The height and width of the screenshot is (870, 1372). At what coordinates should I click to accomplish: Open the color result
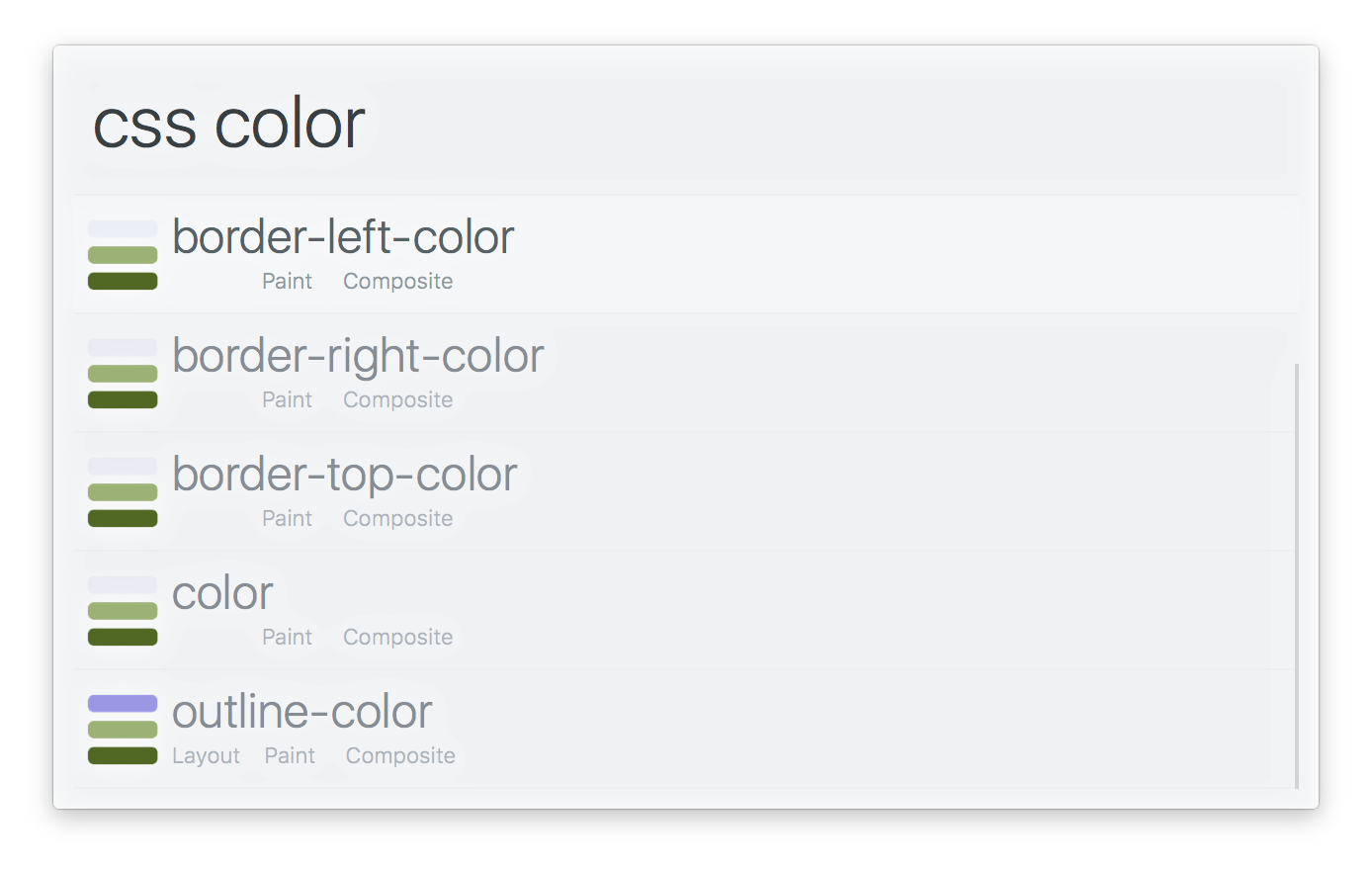(x=685, y=610)
